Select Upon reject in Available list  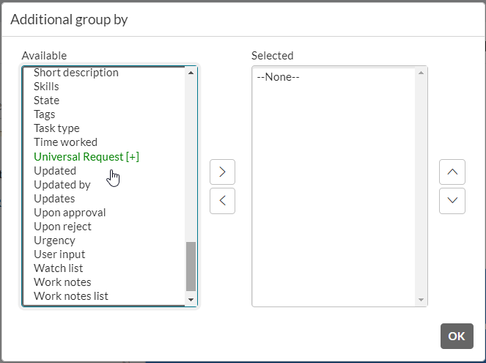coord(63,227)
